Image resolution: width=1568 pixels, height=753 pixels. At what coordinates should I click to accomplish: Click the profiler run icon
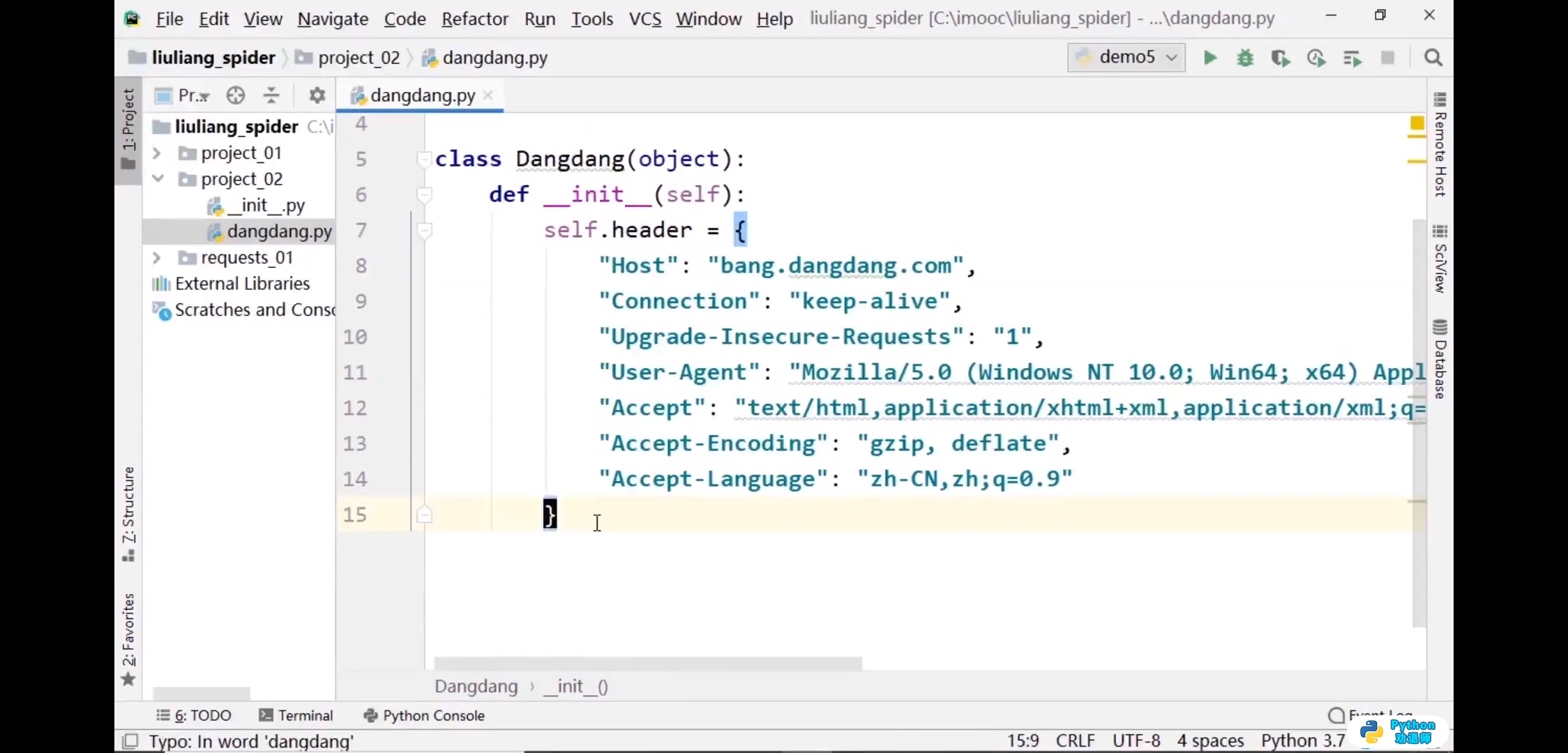point(1316,58)
